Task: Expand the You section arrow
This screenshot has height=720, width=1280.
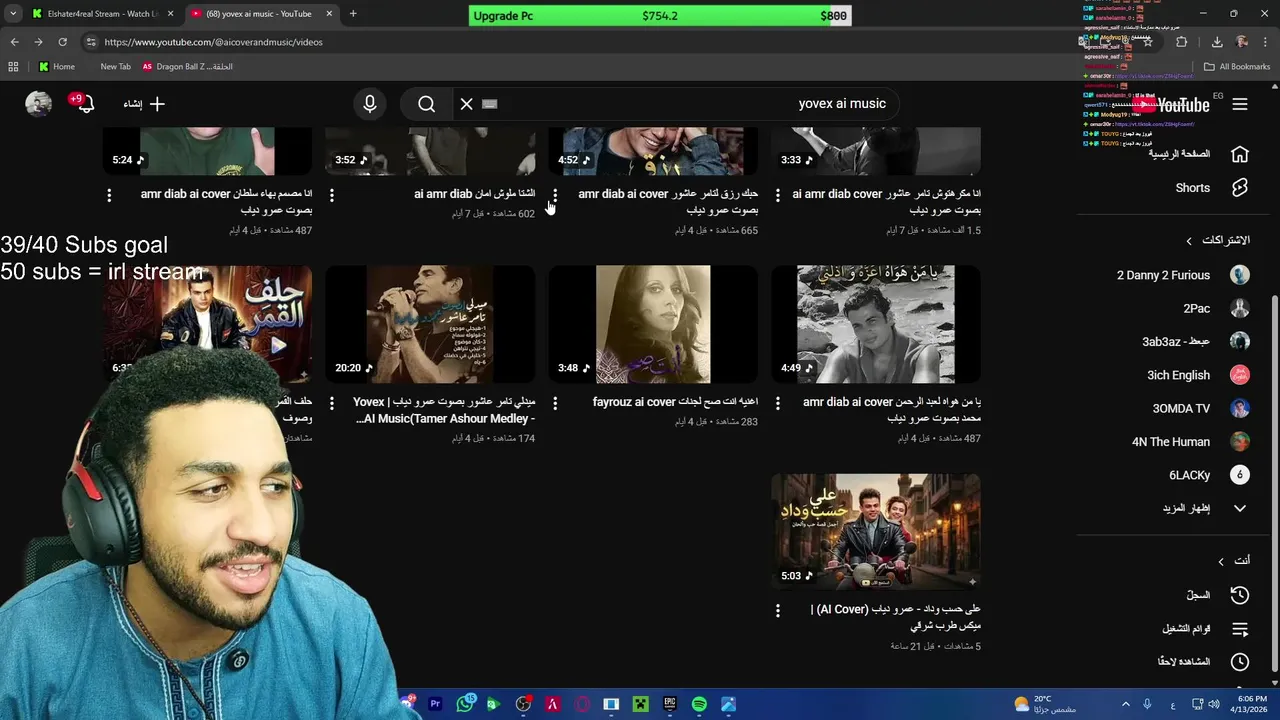Action: click(1221, 561)
